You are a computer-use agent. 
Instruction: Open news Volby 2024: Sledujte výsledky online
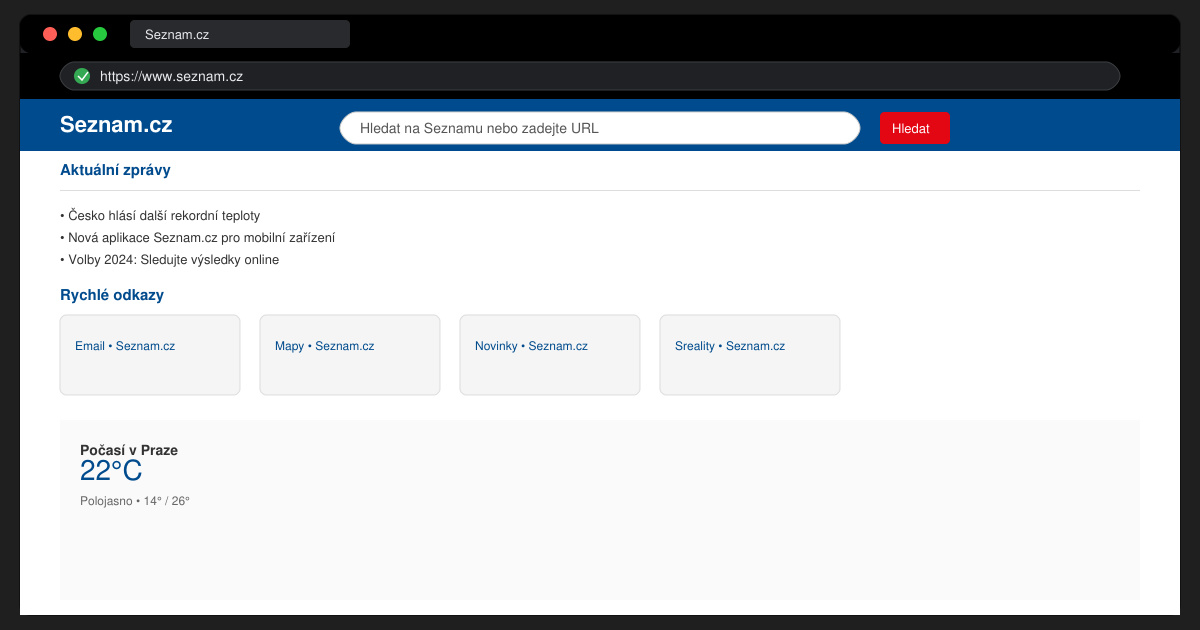pyautogui.click(x=170, y=260)
